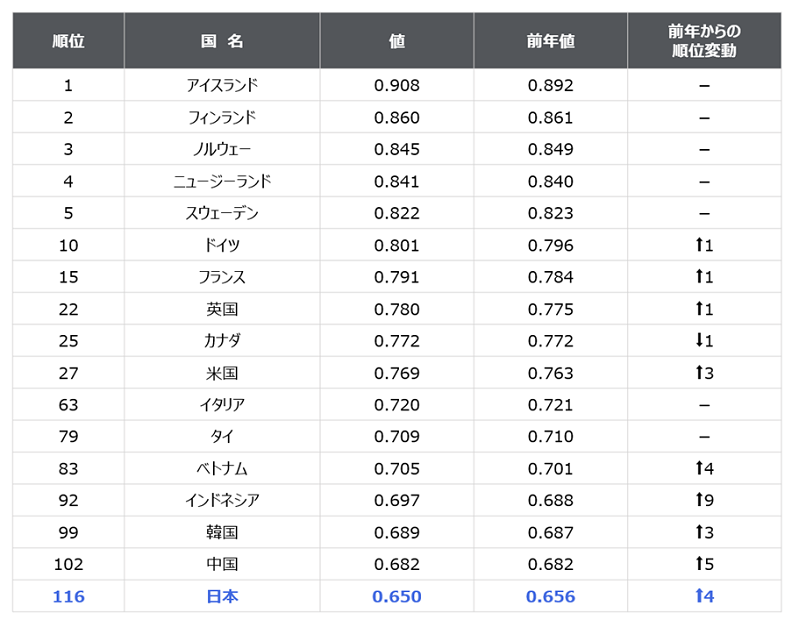Click the 順位 column header

68,41
